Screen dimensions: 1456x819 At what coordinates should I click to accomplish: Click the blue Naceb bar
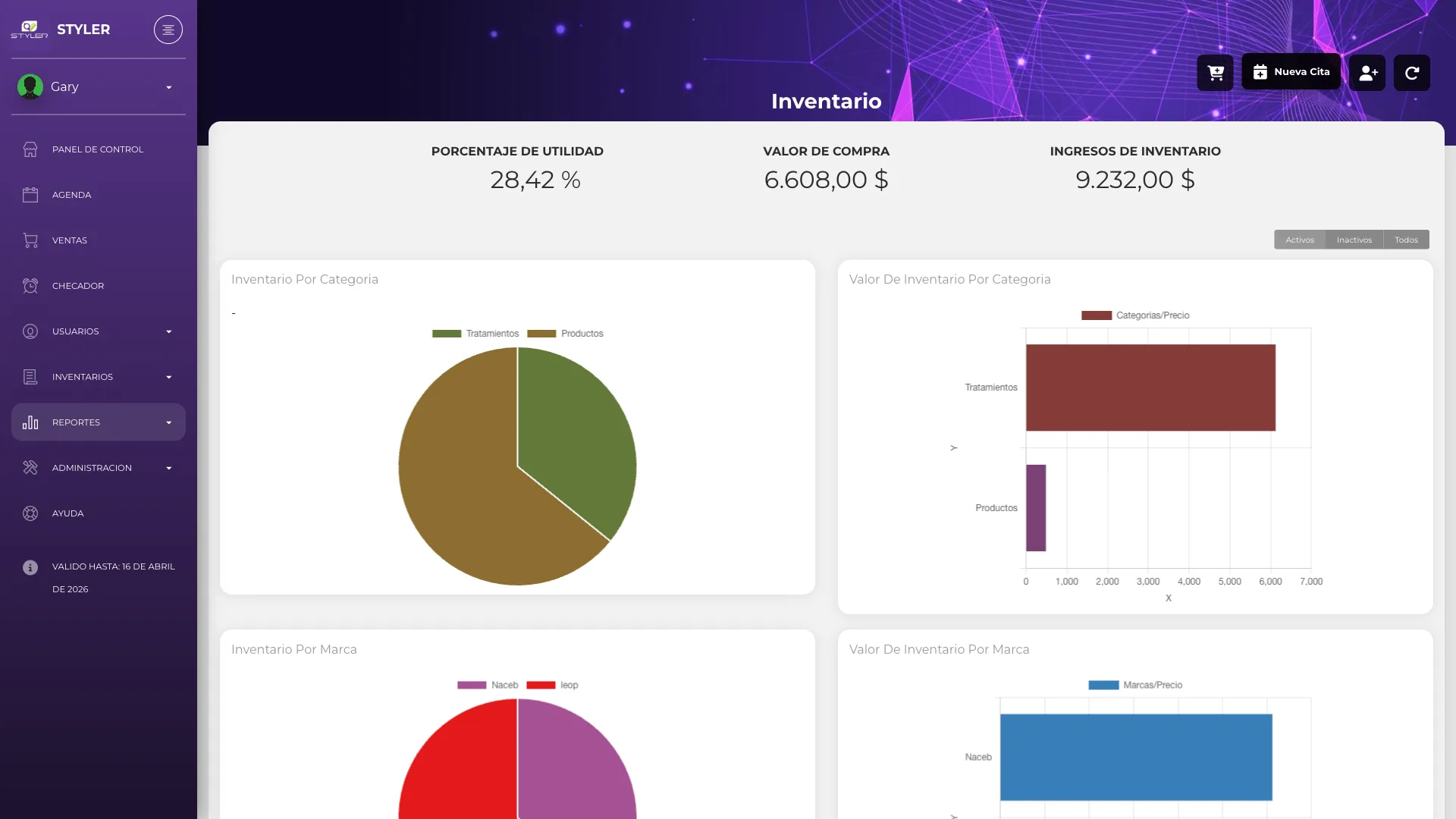tap(1136, 757)
